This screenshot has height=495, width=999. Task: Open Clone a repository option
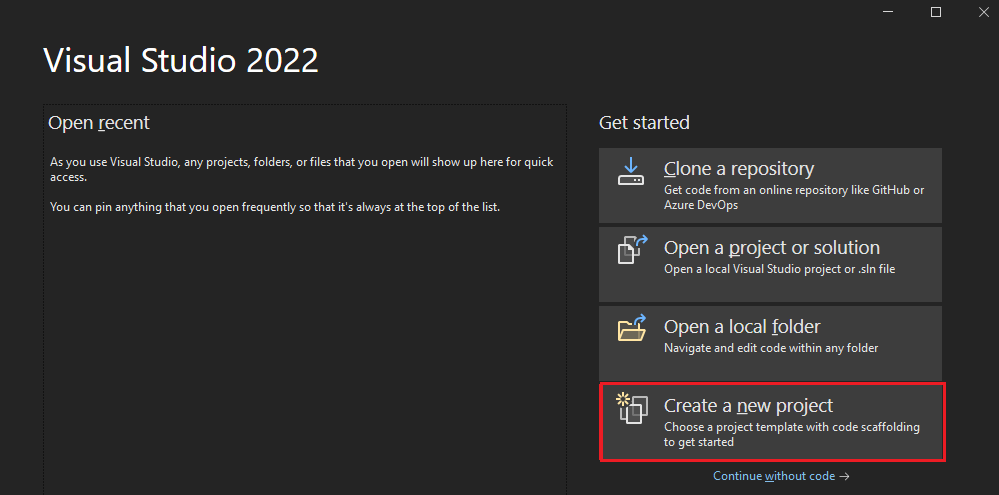tap(770, 185)
